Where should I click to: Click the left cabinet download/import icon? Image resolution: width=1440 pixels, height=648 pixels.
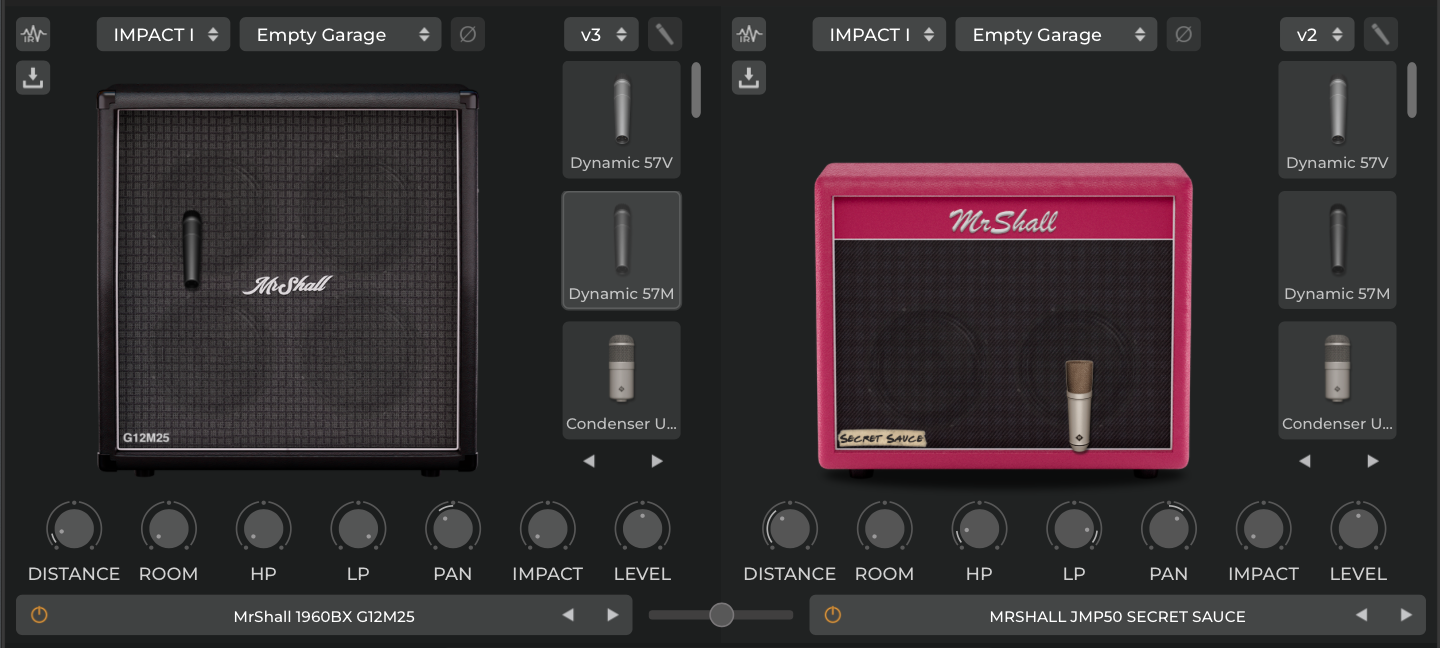point(33,78)
